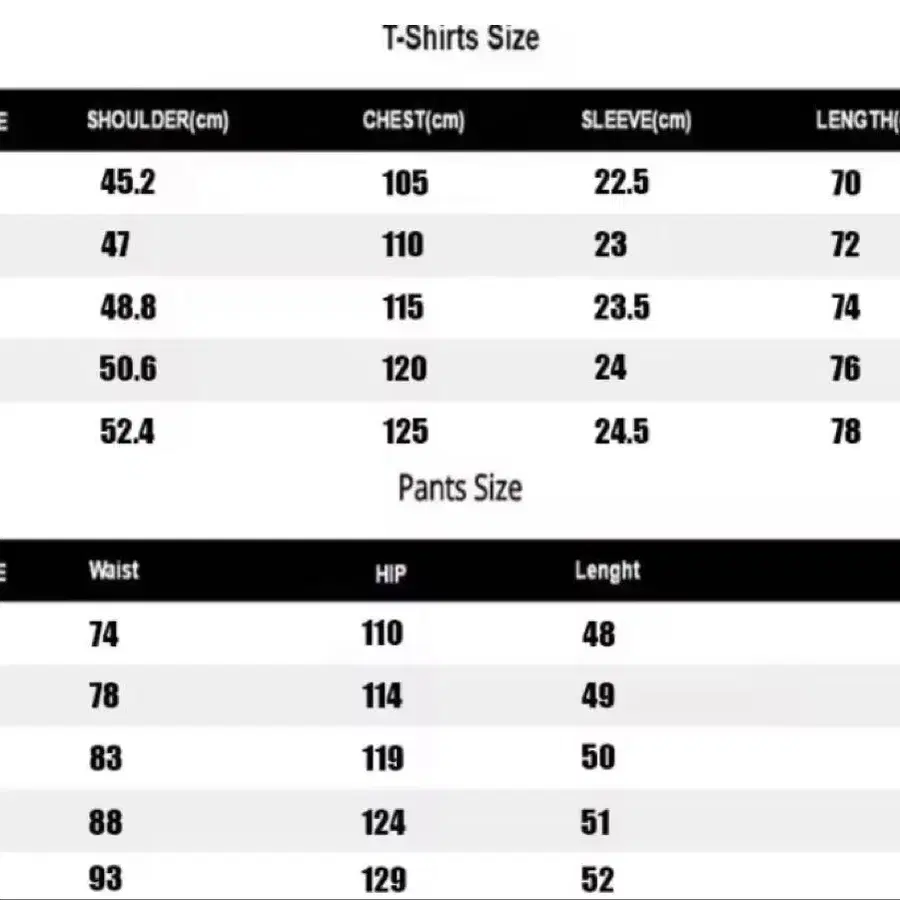The image size is (900, 900).
Task: Click the hip value 129
Action: (x=384, y=879)
